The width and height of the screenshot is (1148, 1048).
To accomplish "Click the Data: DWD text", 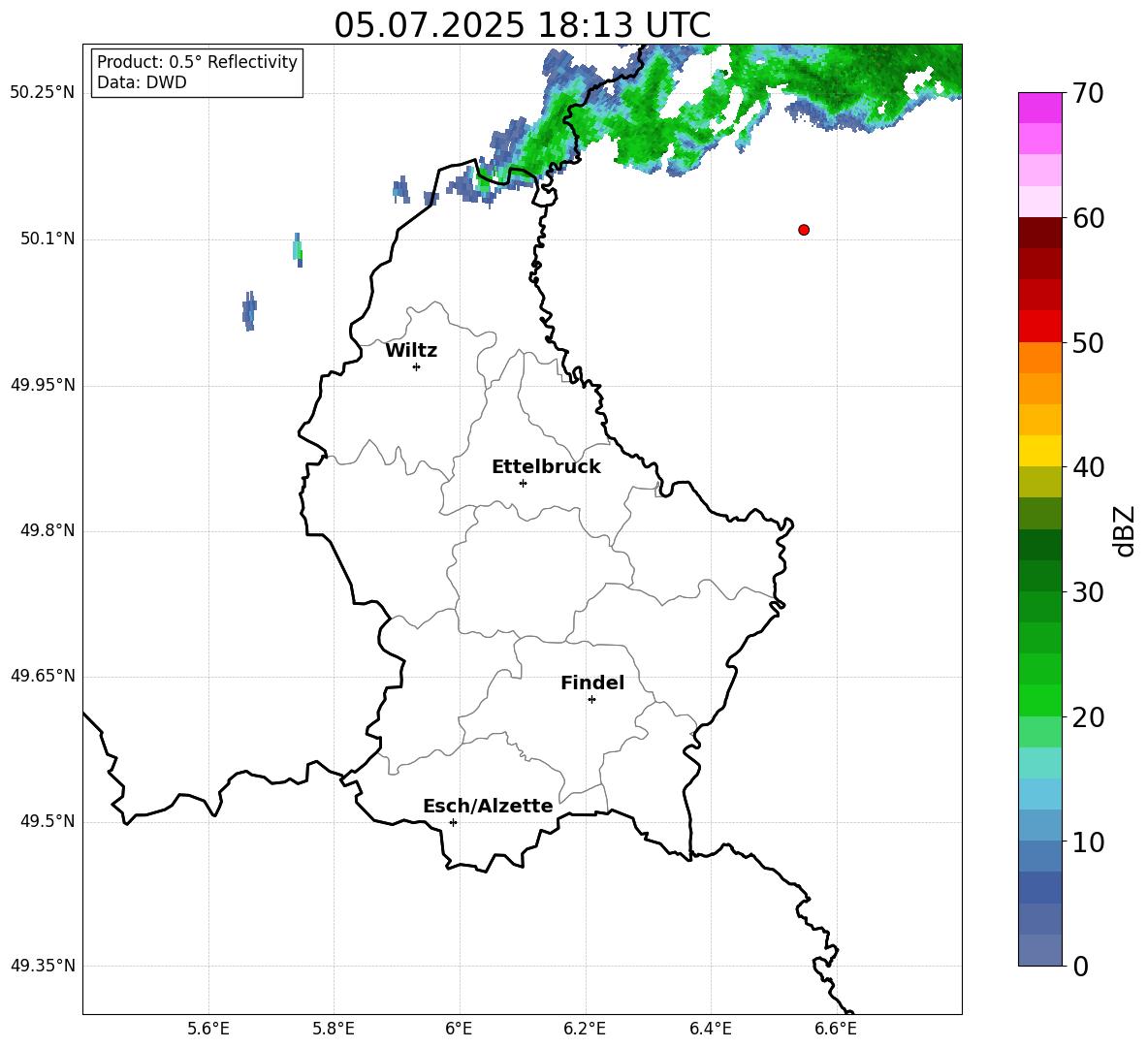I will 142,82.
